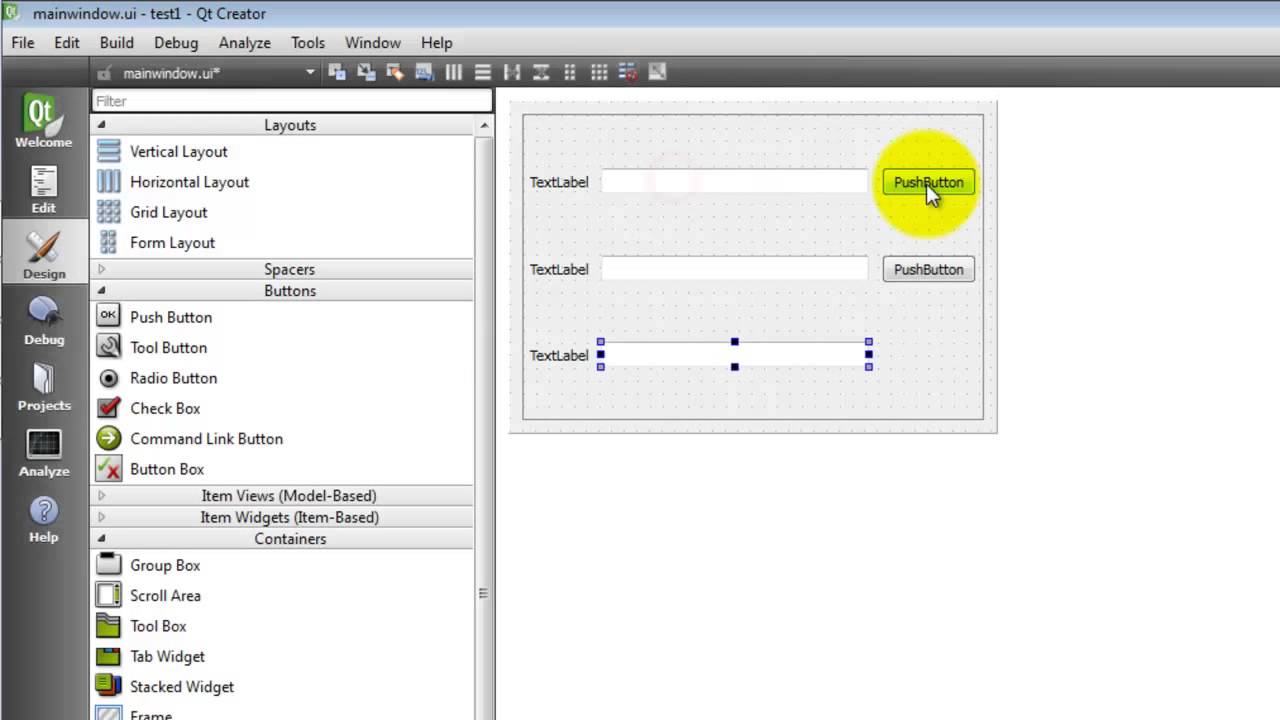Click the second row line edit field
Viewport: 1280px width, 720px height.
pyautogui.click(x=735, y=269)
